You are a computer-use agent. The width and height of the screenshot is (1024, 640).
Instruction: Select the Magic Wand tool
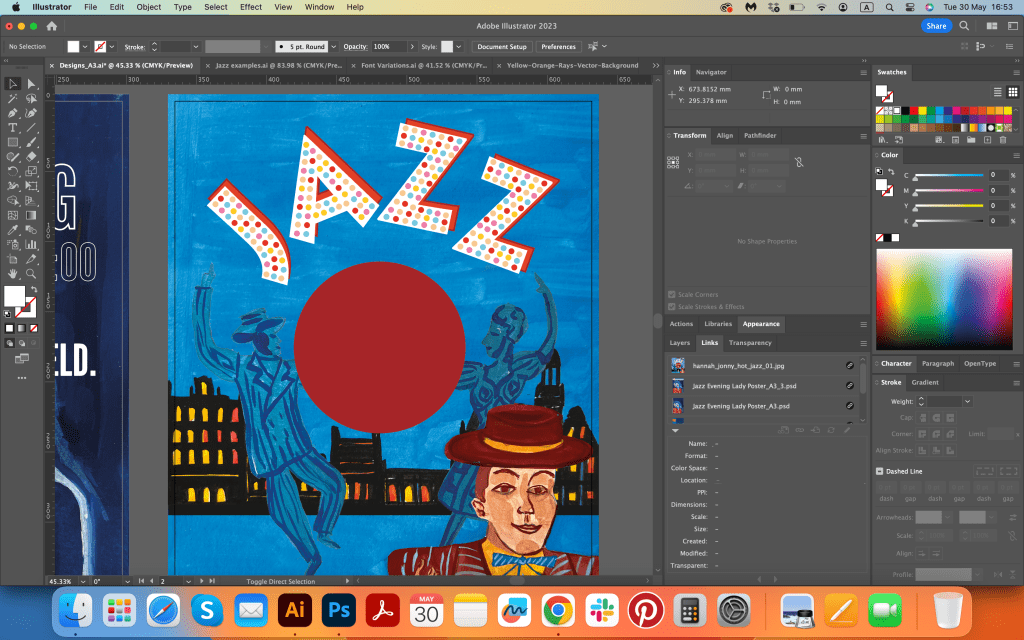click(13, 99)
